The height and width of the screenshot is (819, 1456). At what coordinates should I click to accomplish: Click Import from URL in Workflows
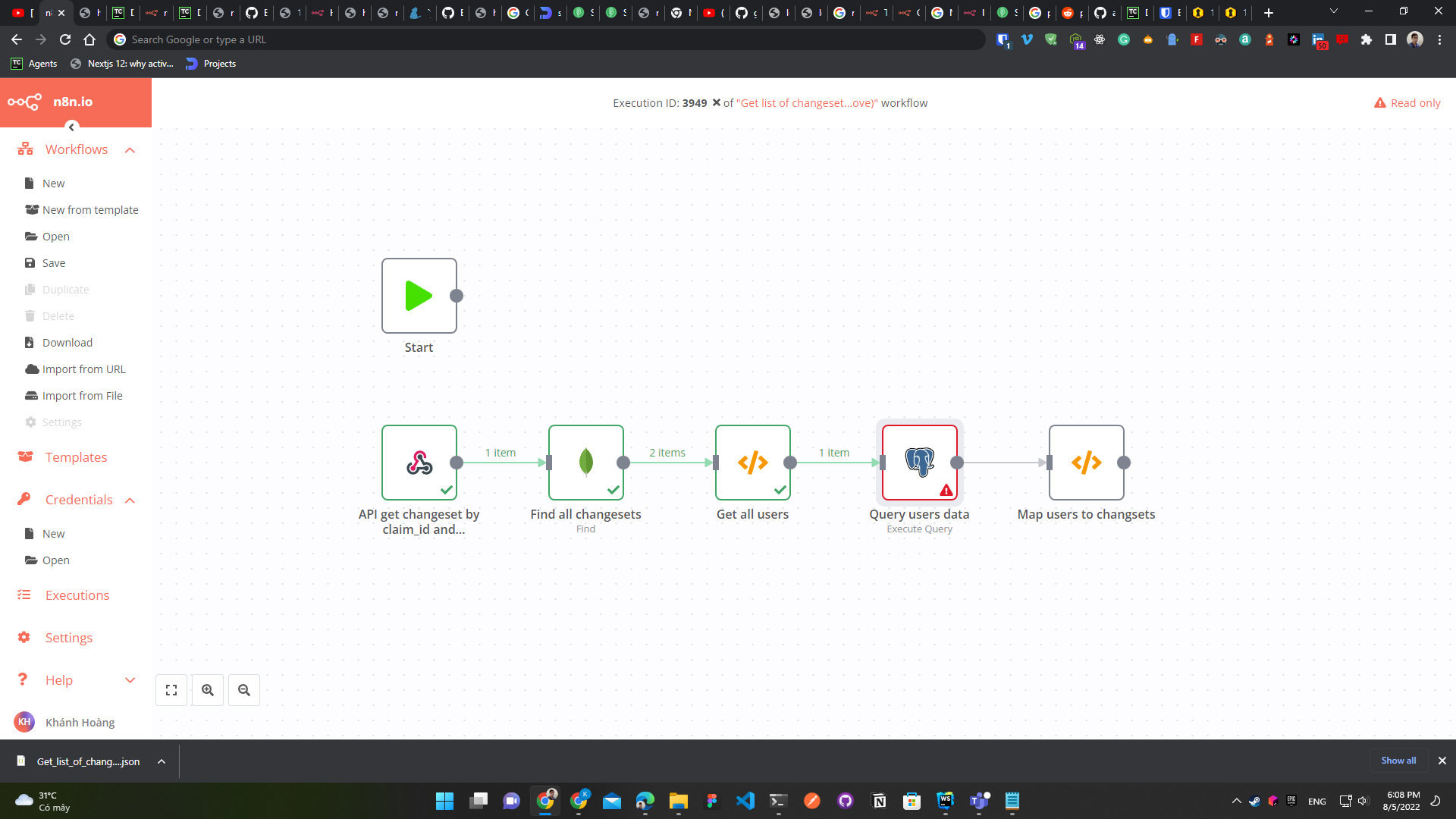click(83, 369)
